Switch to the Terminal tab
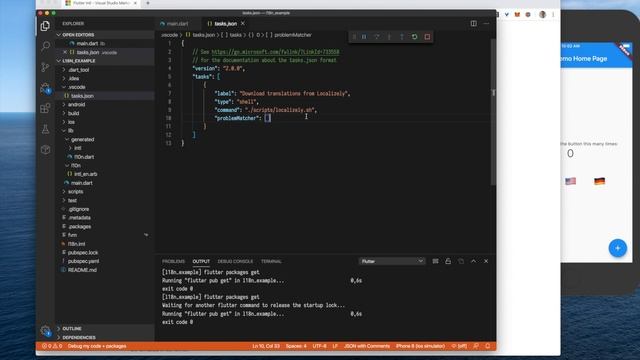 (x=271, y=261)
